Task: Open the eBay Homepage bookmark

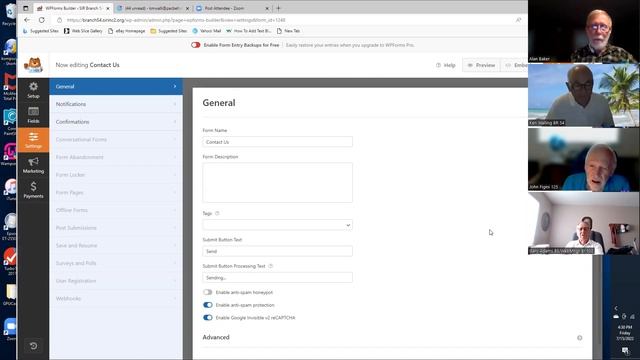Action: [x=127, y=31]
